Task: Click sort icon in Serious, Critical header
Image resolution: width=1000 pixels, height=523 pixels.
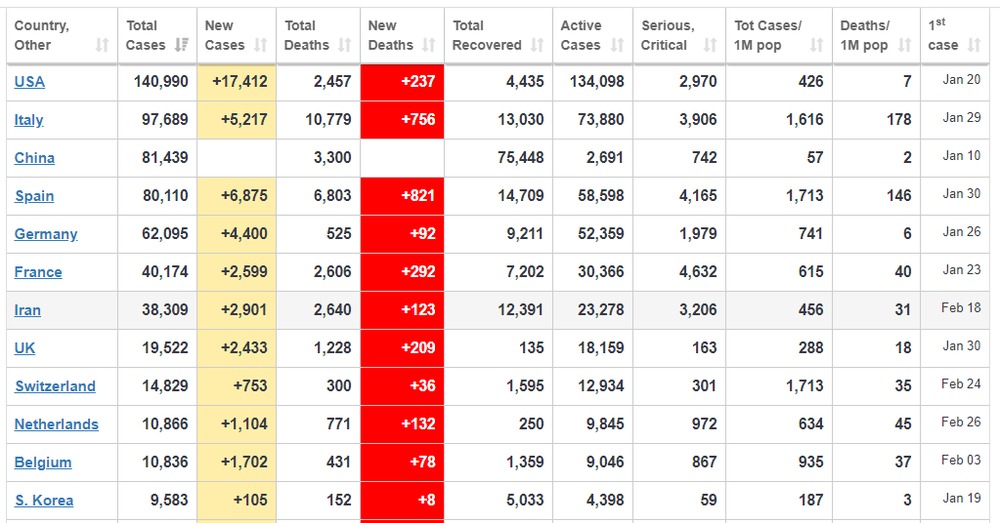Action: coord(710,45)
